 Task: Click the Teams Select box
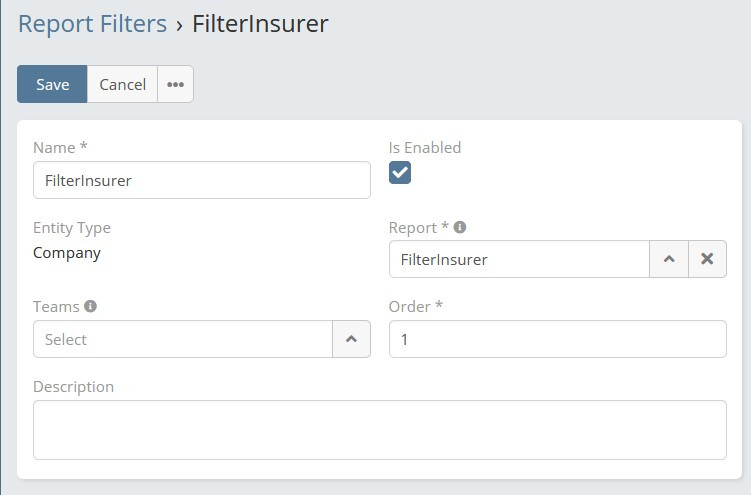pos(183,339)
